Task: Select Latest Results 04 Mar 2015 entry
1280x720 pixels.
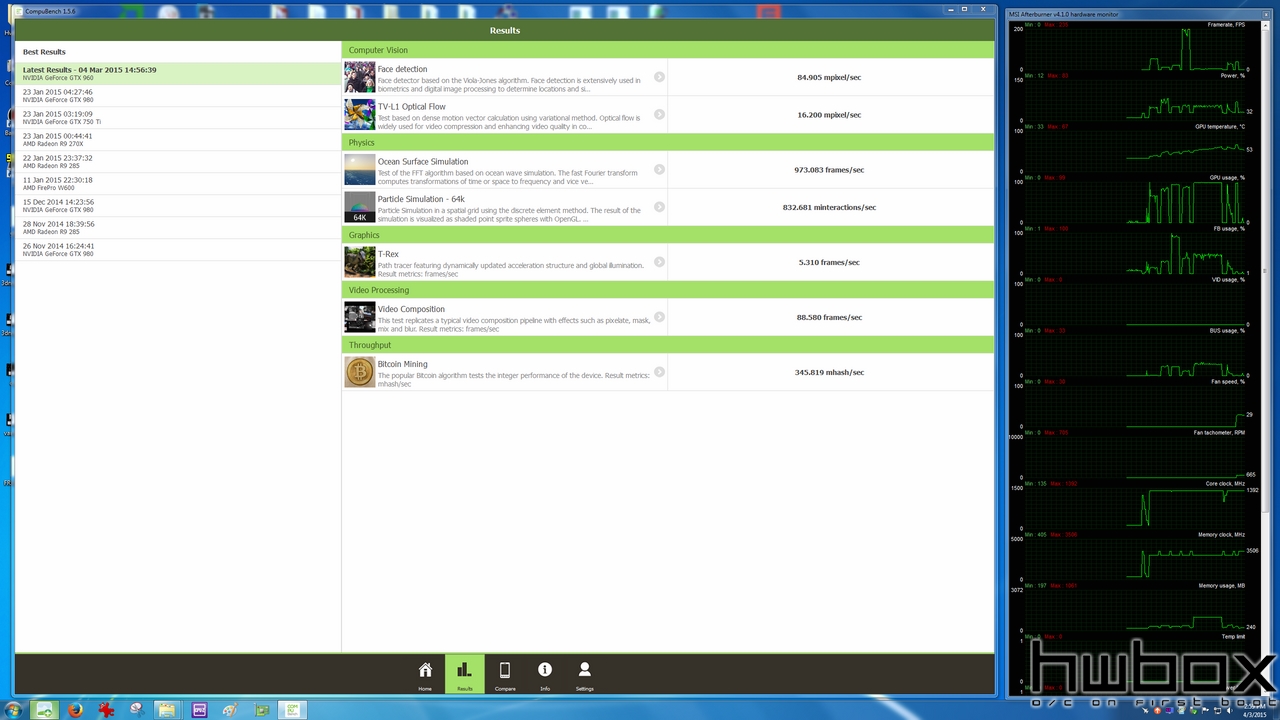Action: [x=178, y=74]
